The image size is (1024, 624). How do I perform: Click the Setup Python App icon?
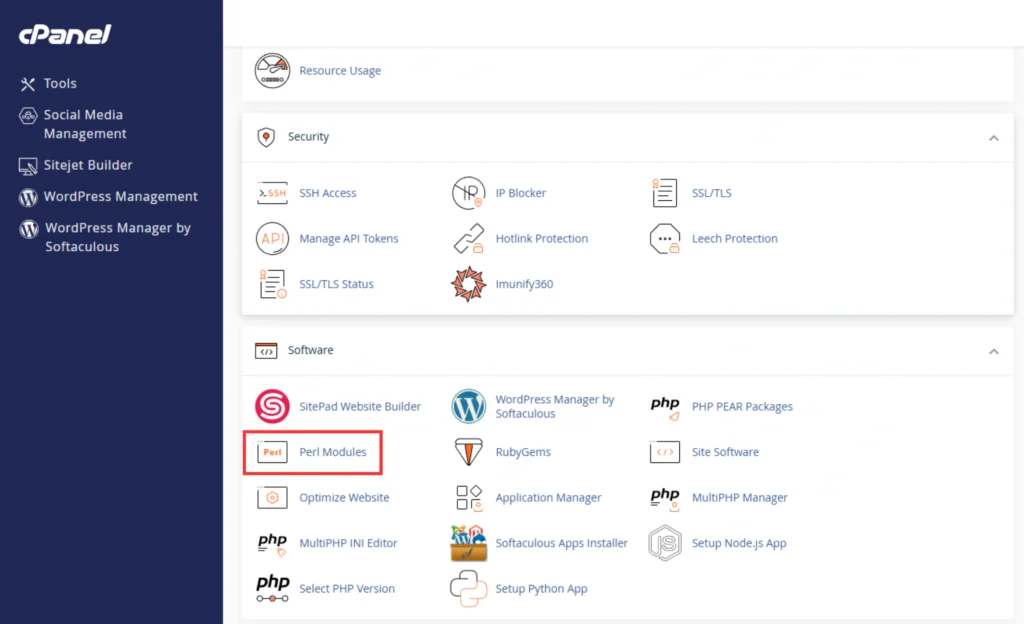click(x=468, y=588)
